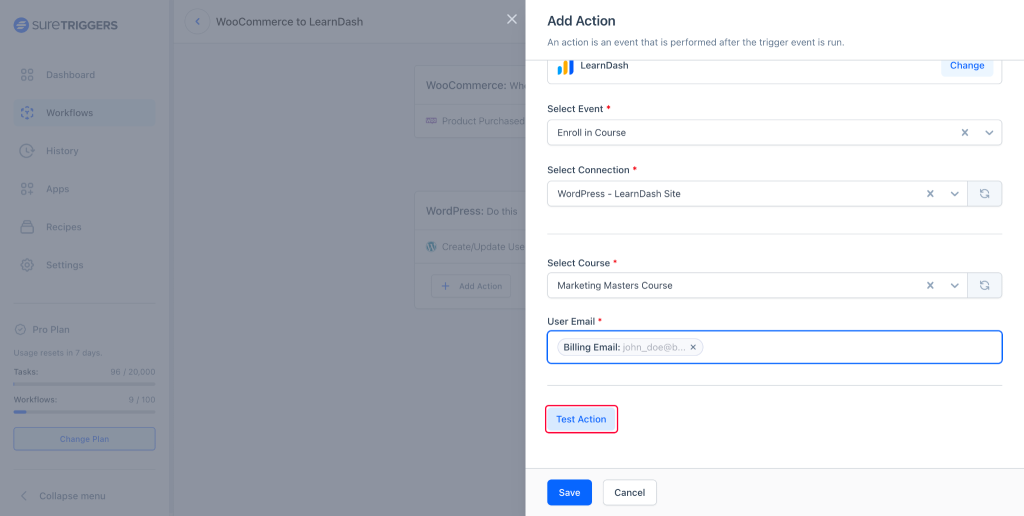
Task: Click the plus icon beside Add Action
Action: (446, 286)
